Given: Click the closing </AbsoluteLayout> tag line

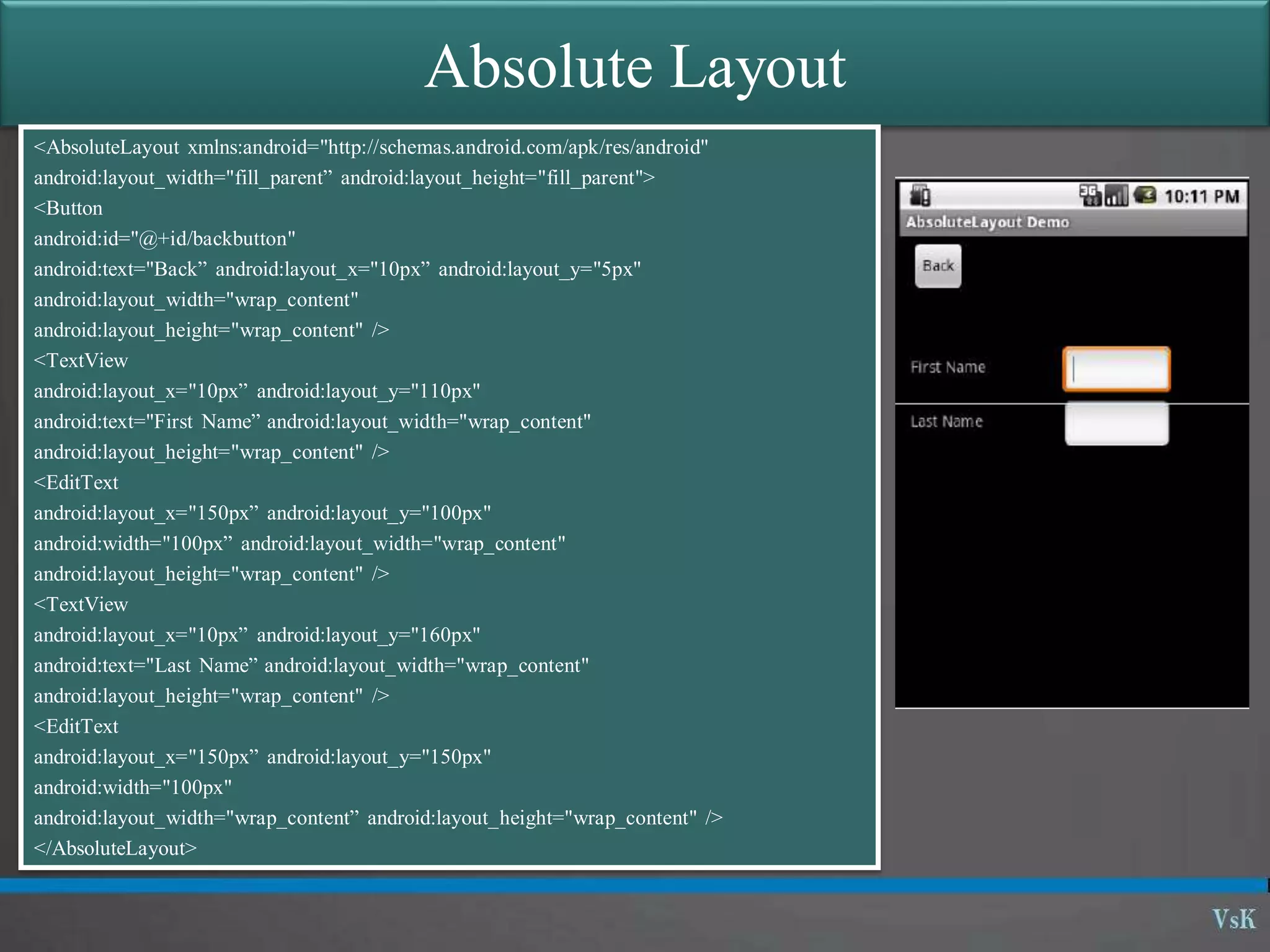Looking at the screenshot, I should coord(115,848).
